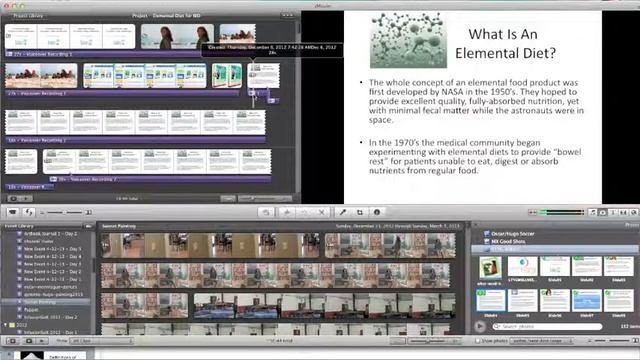Play the photo browser preview button
Viewport: 640px width, 360px height.
480,327
